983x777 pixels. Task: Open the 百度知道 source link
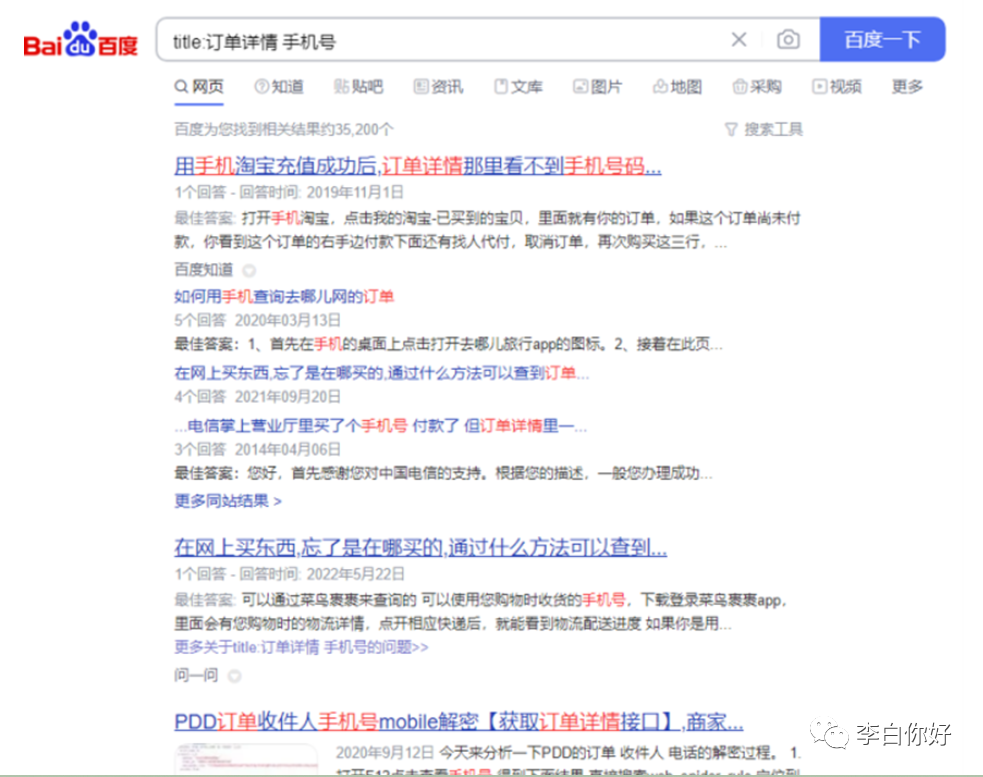[204, 270]
